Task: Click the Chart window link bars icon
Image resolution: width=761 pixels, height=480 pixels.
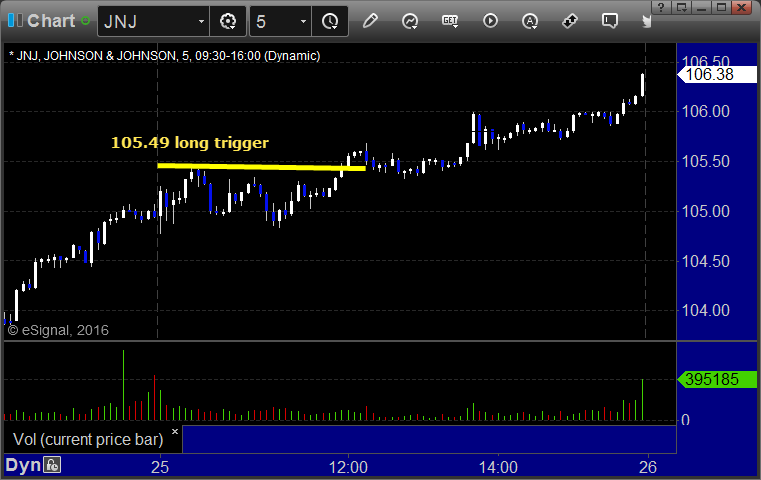Action: tap(15, 21)
